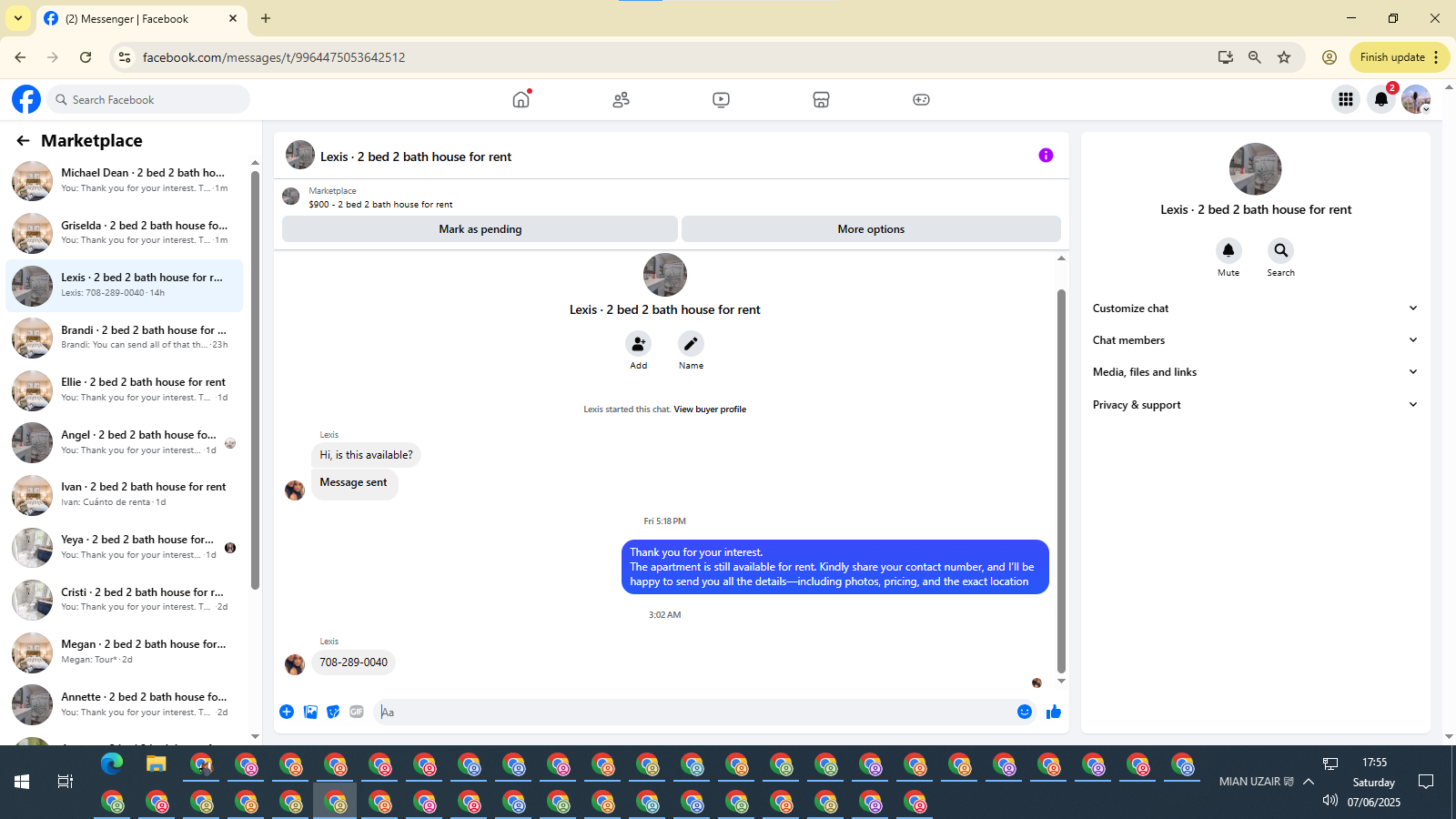Open Michael Dean conversation
Image resolution: width=1456 pixels, height=819 pixels.
[x=125, y=180]
